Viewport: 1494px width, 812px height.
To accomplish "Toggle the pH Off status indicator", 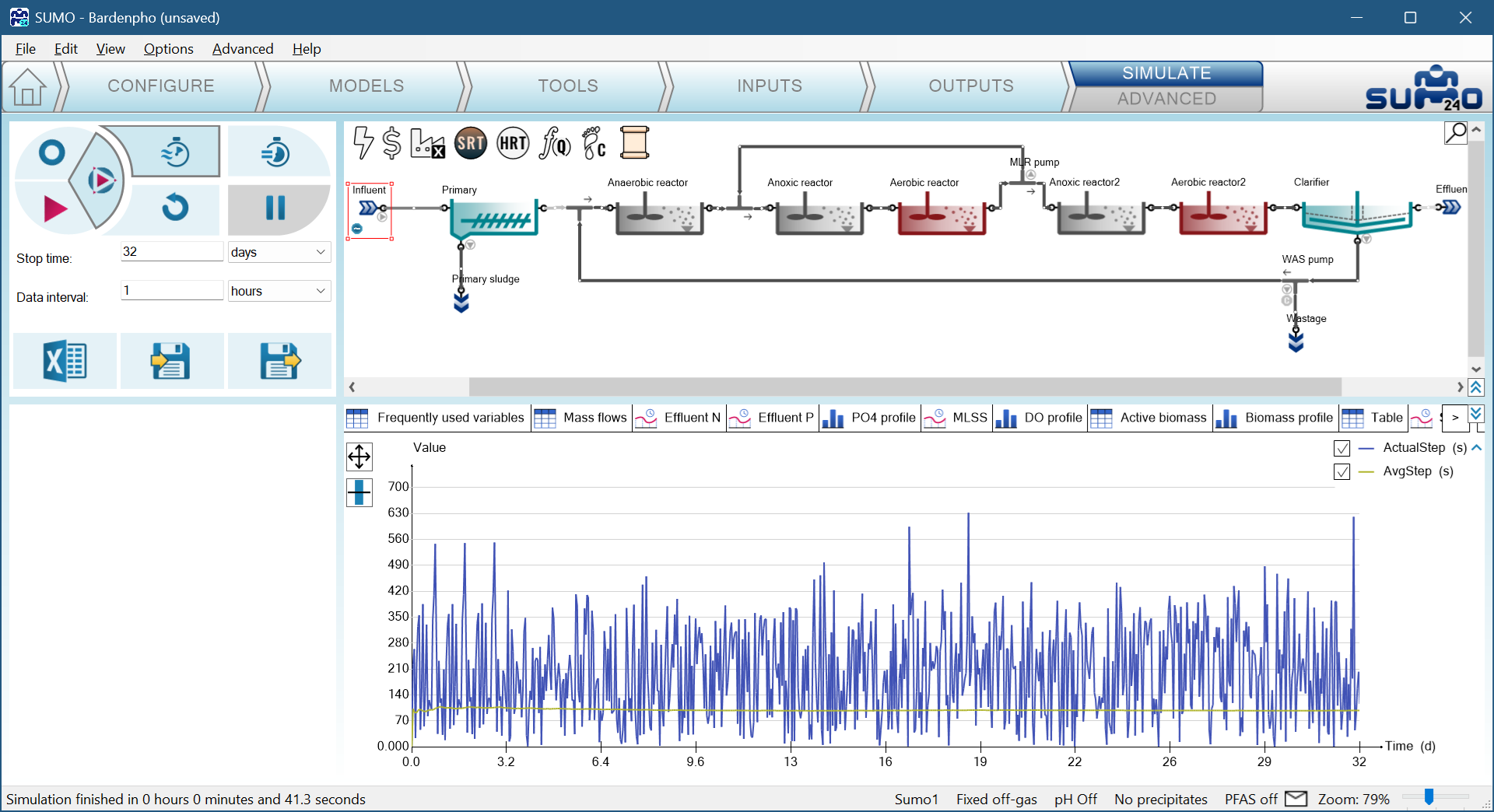I will point(1075,799).
